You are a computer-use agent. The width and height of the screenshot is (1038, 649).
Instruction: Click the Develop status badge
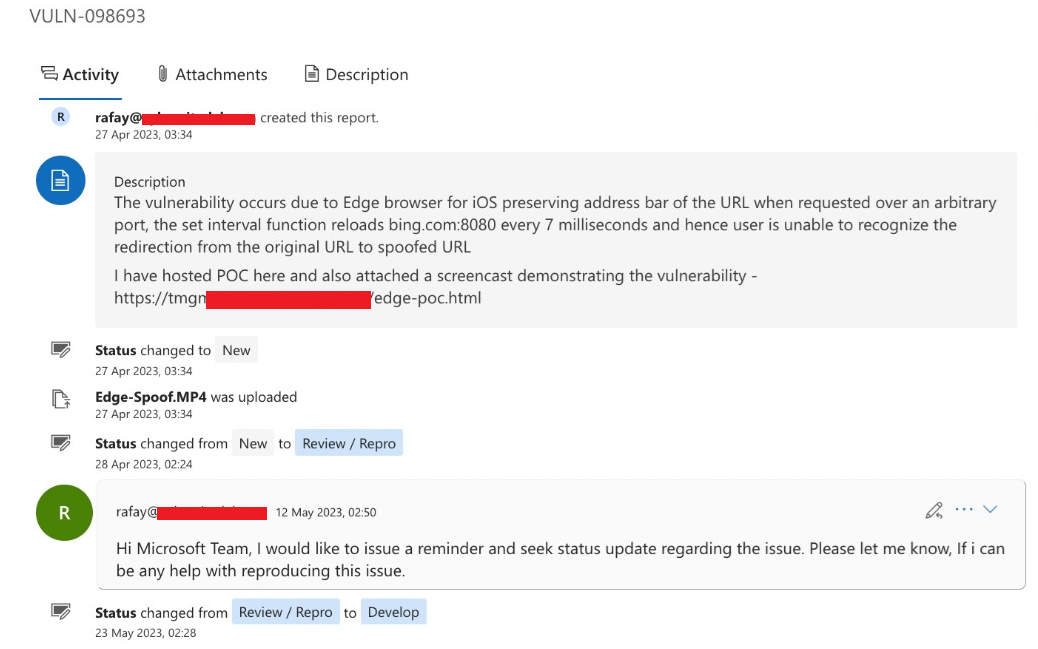393,612
